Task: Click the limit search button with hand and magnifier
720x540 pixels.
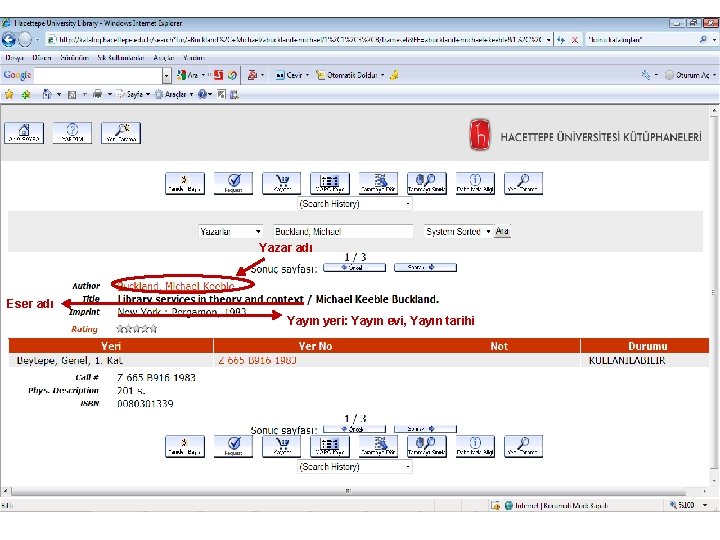Action: 427,183
